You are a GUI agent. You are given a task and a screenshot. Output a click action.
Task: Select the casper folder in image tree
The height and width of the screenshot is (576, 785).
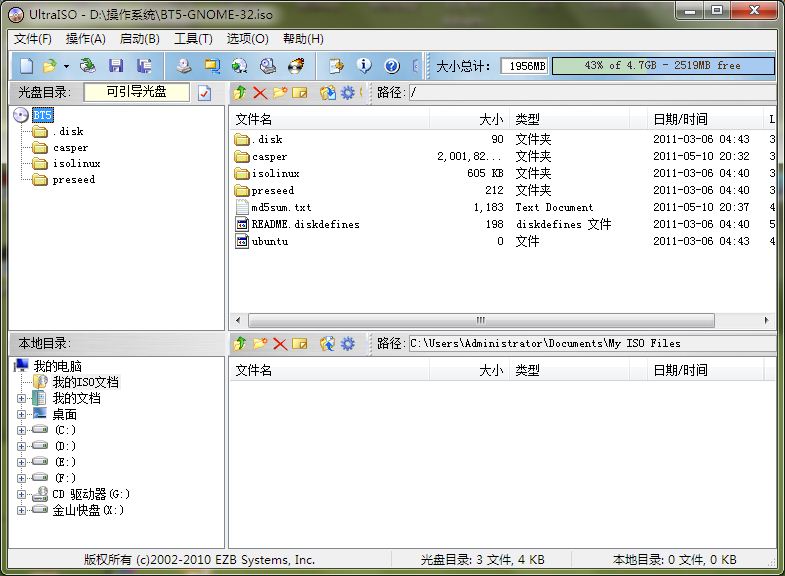coord(70,148)
